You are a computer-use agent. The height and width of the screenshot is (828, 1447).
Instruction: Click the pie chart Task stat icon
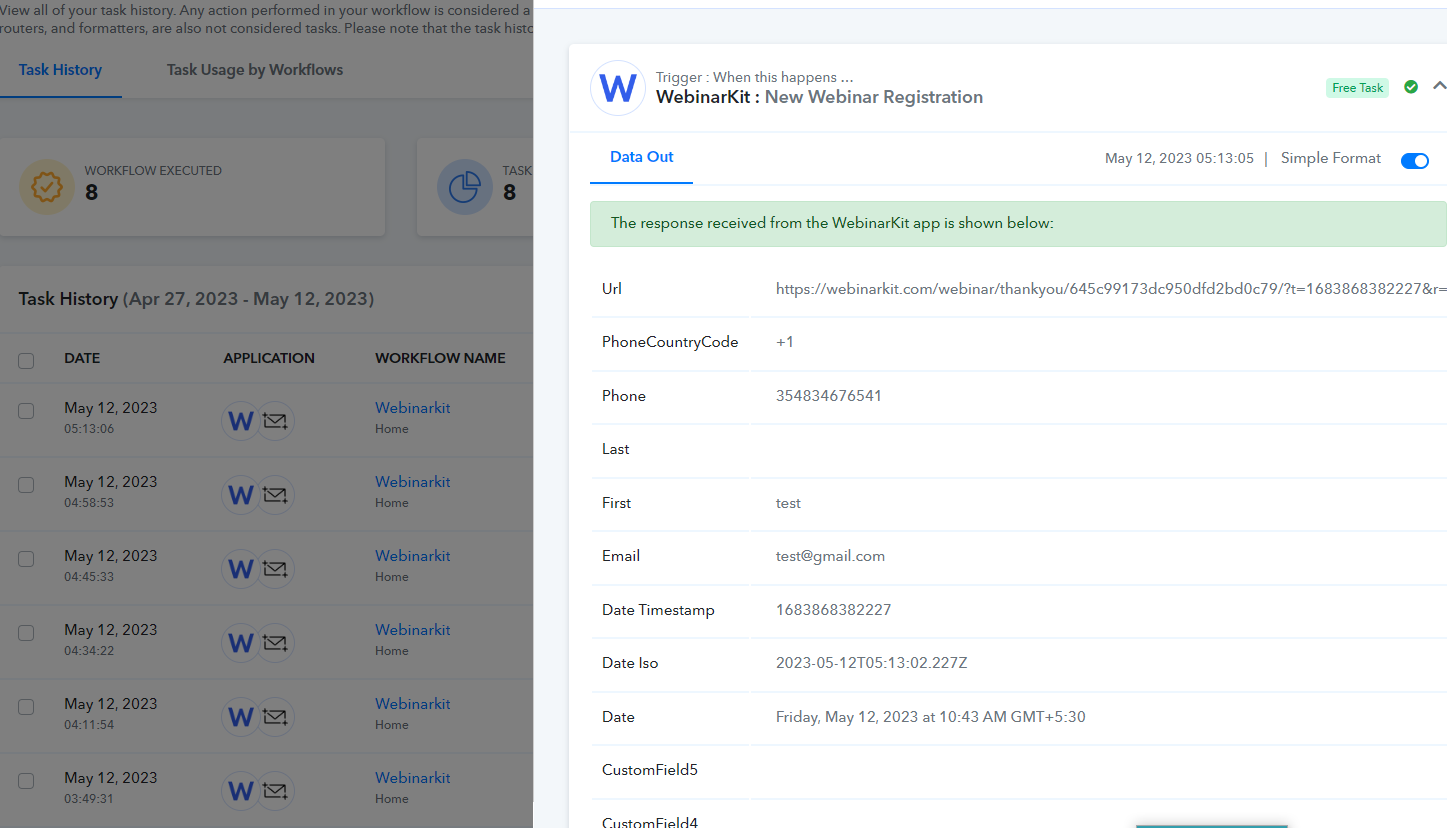click(464, 187)
